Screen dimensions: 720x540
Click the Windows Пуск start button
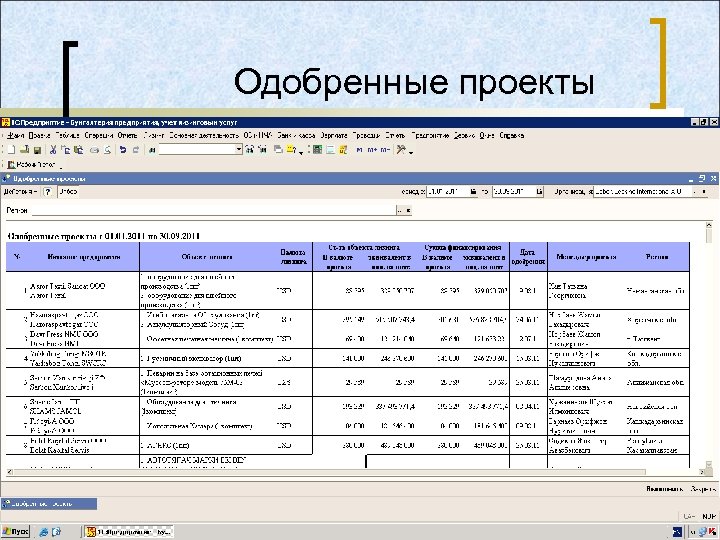coord(15,532)
